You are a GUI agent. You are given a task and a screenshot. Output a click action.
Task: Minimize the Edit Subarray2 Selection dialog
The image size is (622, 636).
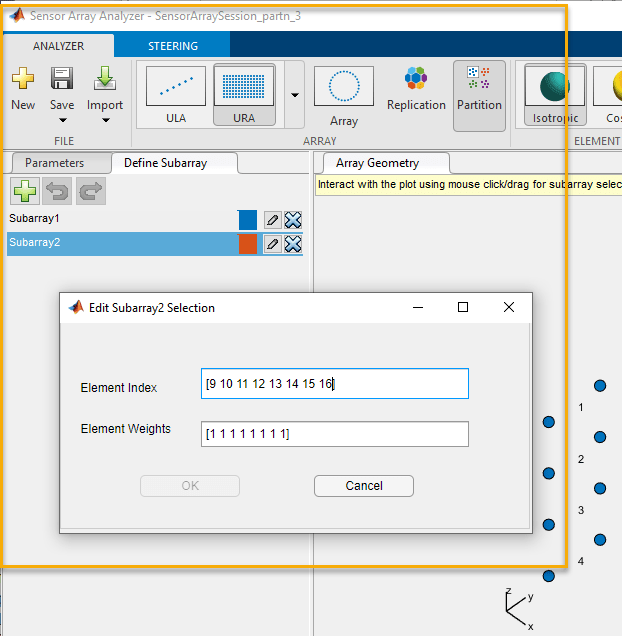pyautogui.click(x=418, y=307)
